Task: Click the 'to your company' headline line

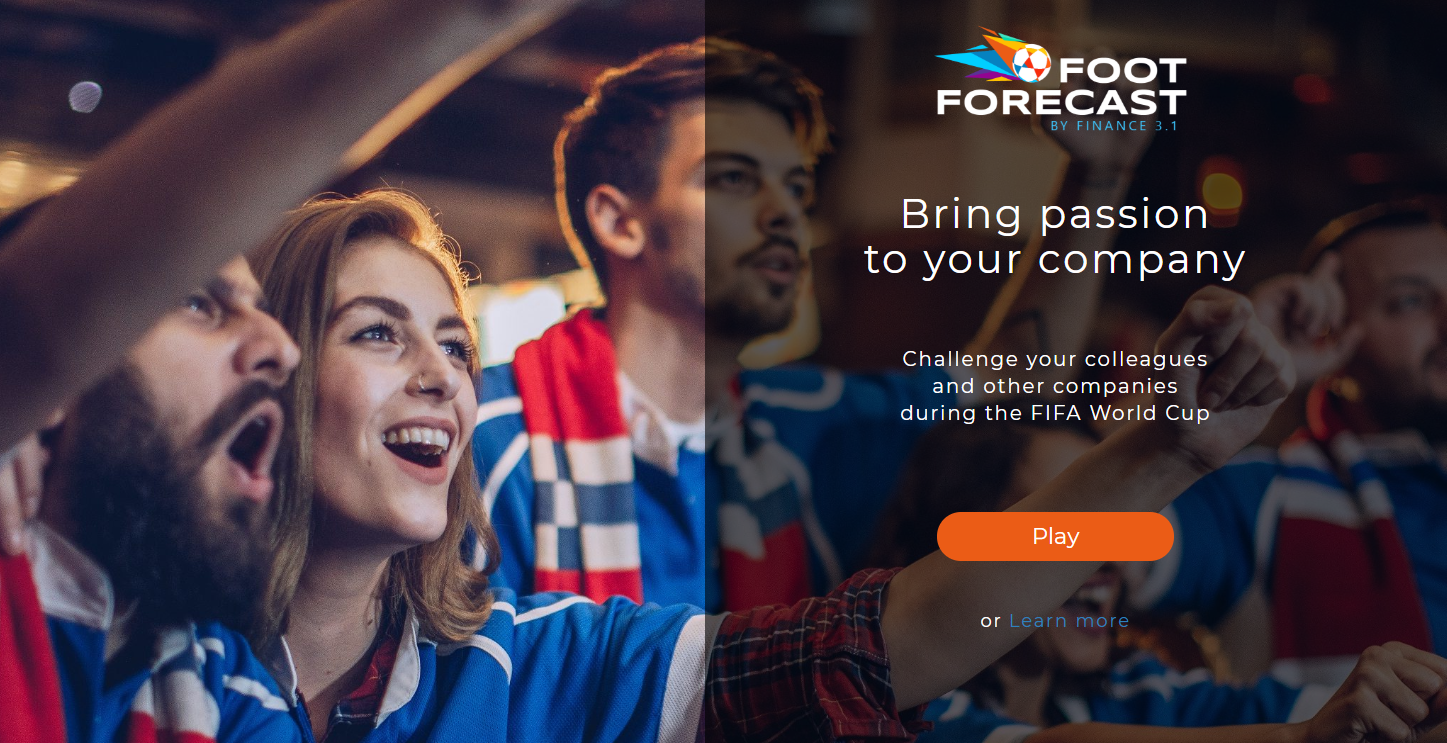Action: pos(1055,260)
